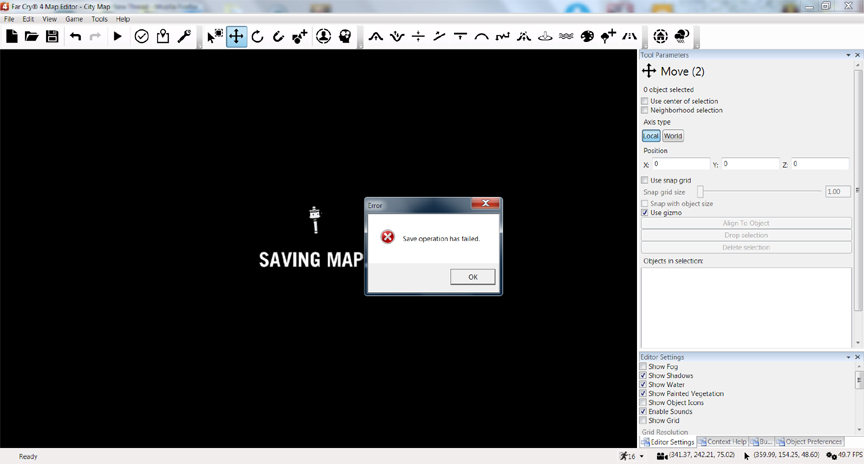This screenshot has height=464, width=864.
Task: Enable the Show Object Icons checkbox
Action: (x=643, y=402)
